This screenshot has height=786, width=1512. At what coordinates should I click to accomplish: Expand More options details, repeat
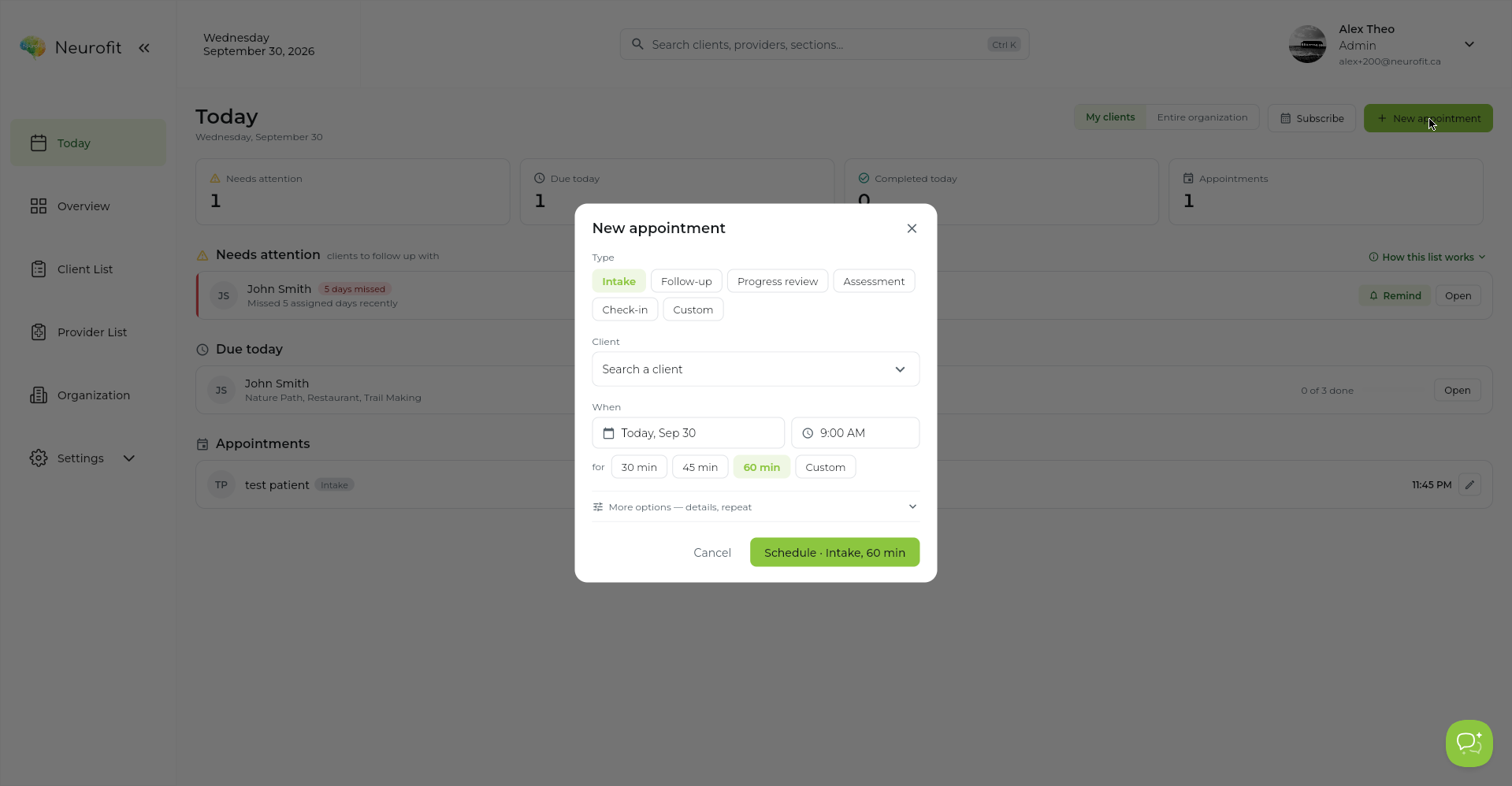pos(756,506)
